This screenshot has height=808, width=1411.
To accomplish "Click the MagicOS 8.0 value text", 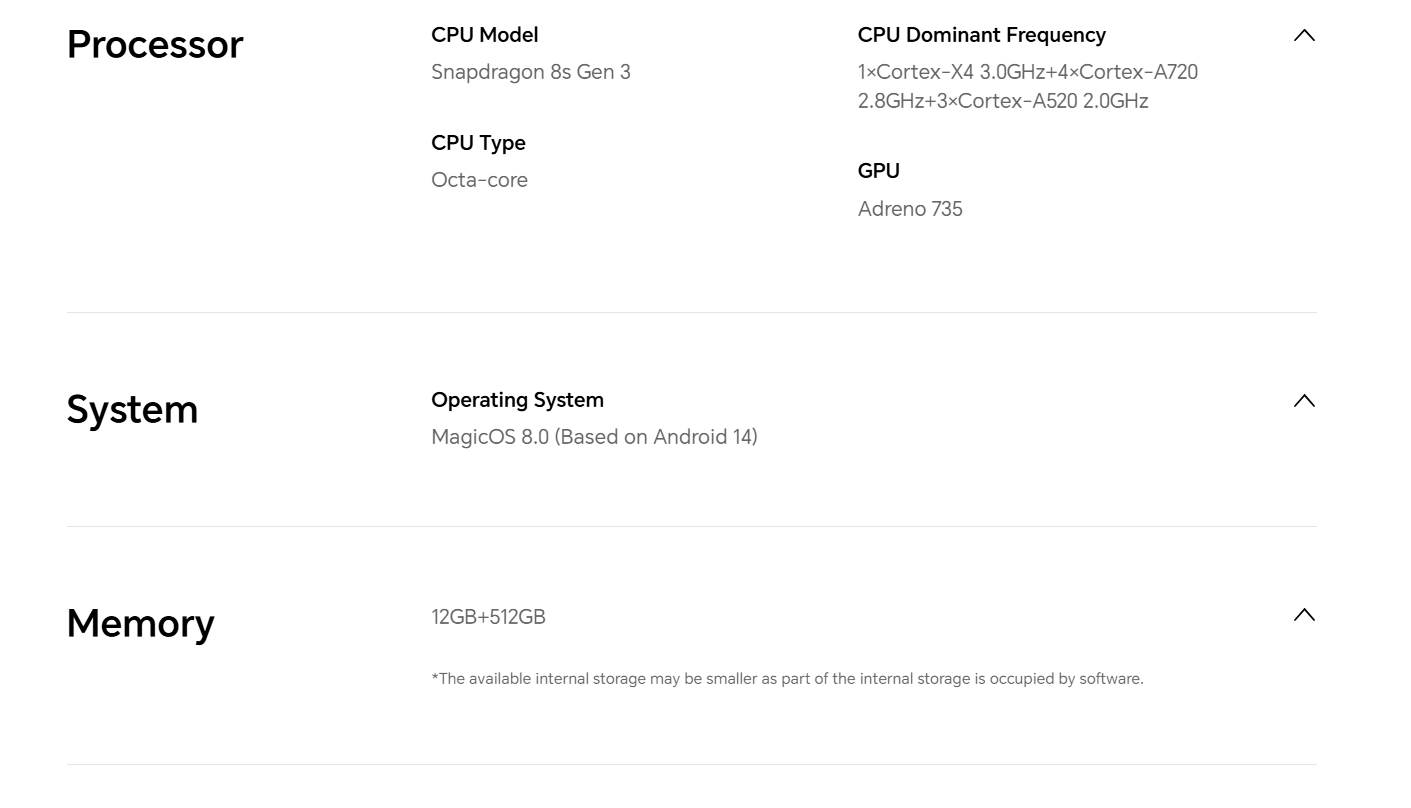I will click(490, 437).
